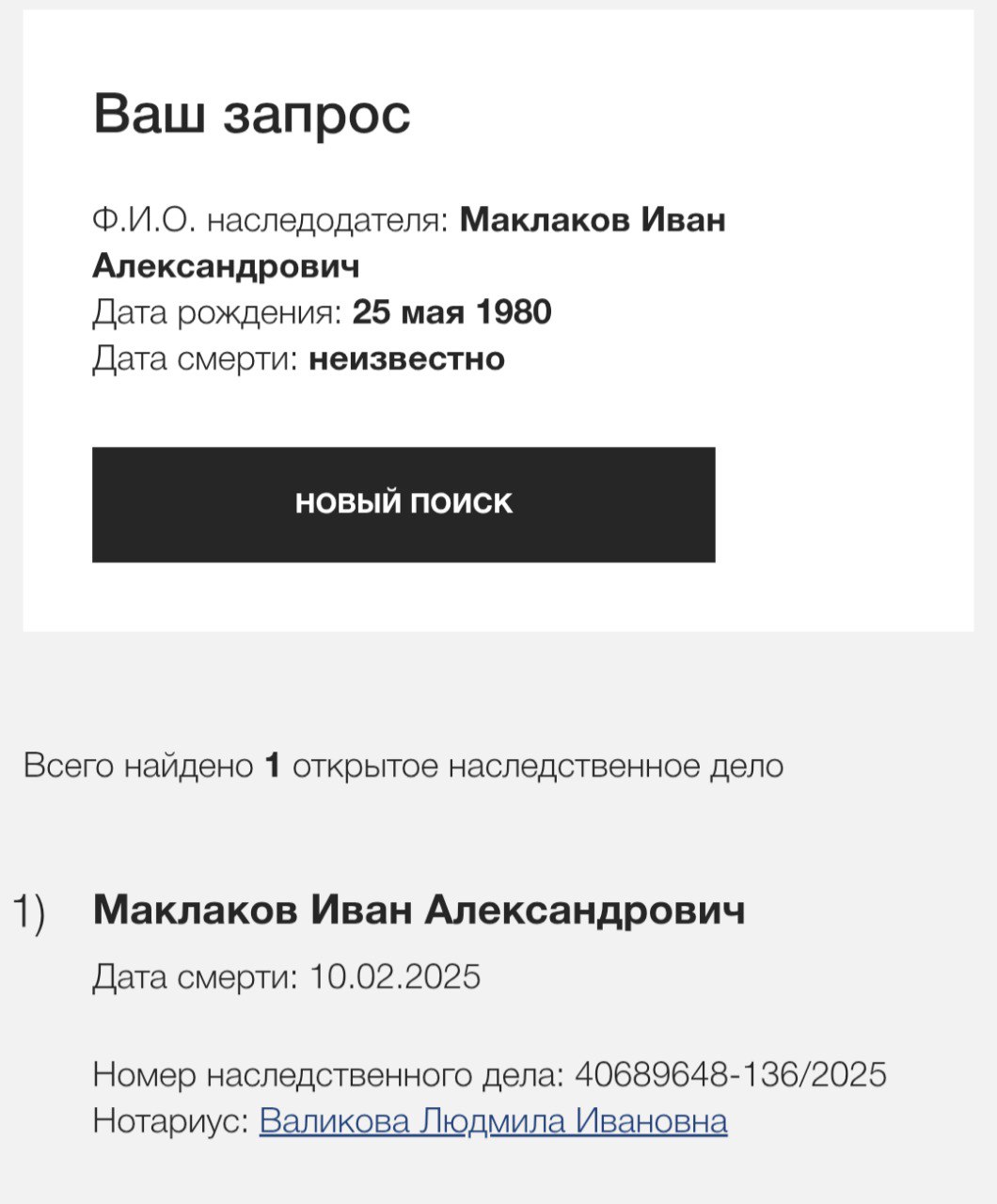This screenshot has height=1204, width=997.
Task: Click the bold неизвестно death date value
Action: (x=406, y=358)
